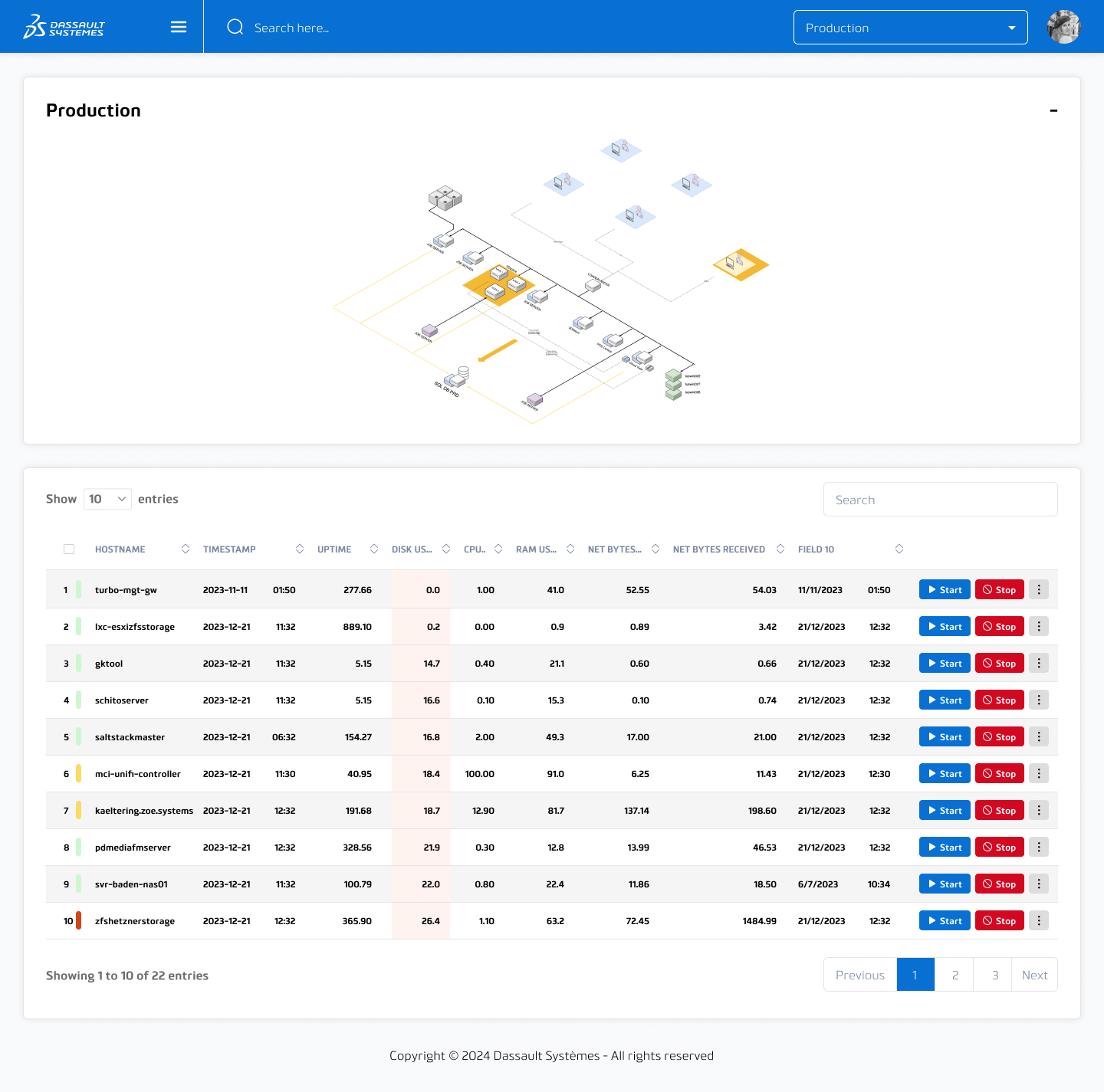Sort the UPTIME column ascending
This screenshot has width=1104, height=1092.
[x=373, y=549]
